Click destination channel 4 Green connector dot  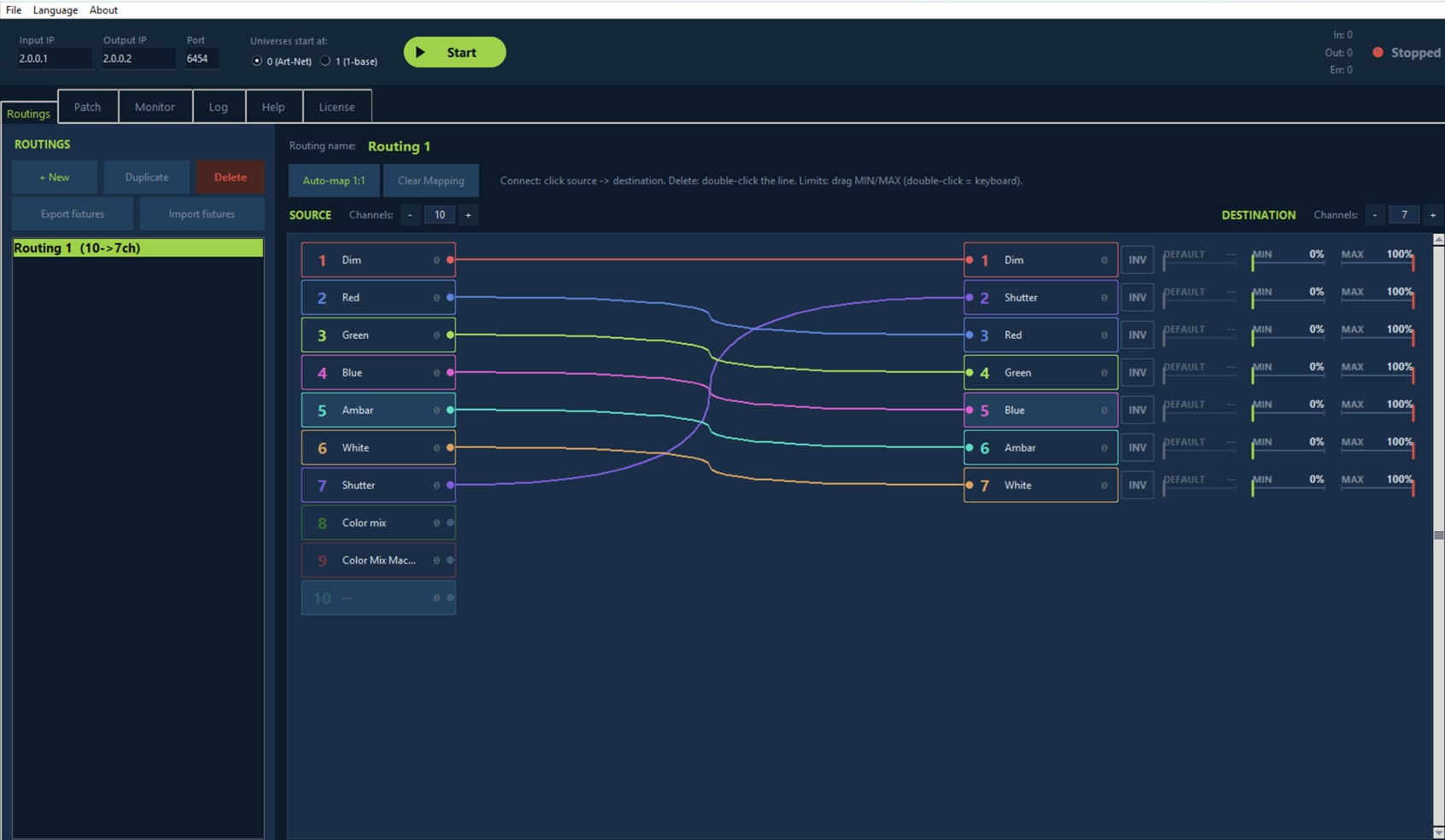tap(969, 372)
